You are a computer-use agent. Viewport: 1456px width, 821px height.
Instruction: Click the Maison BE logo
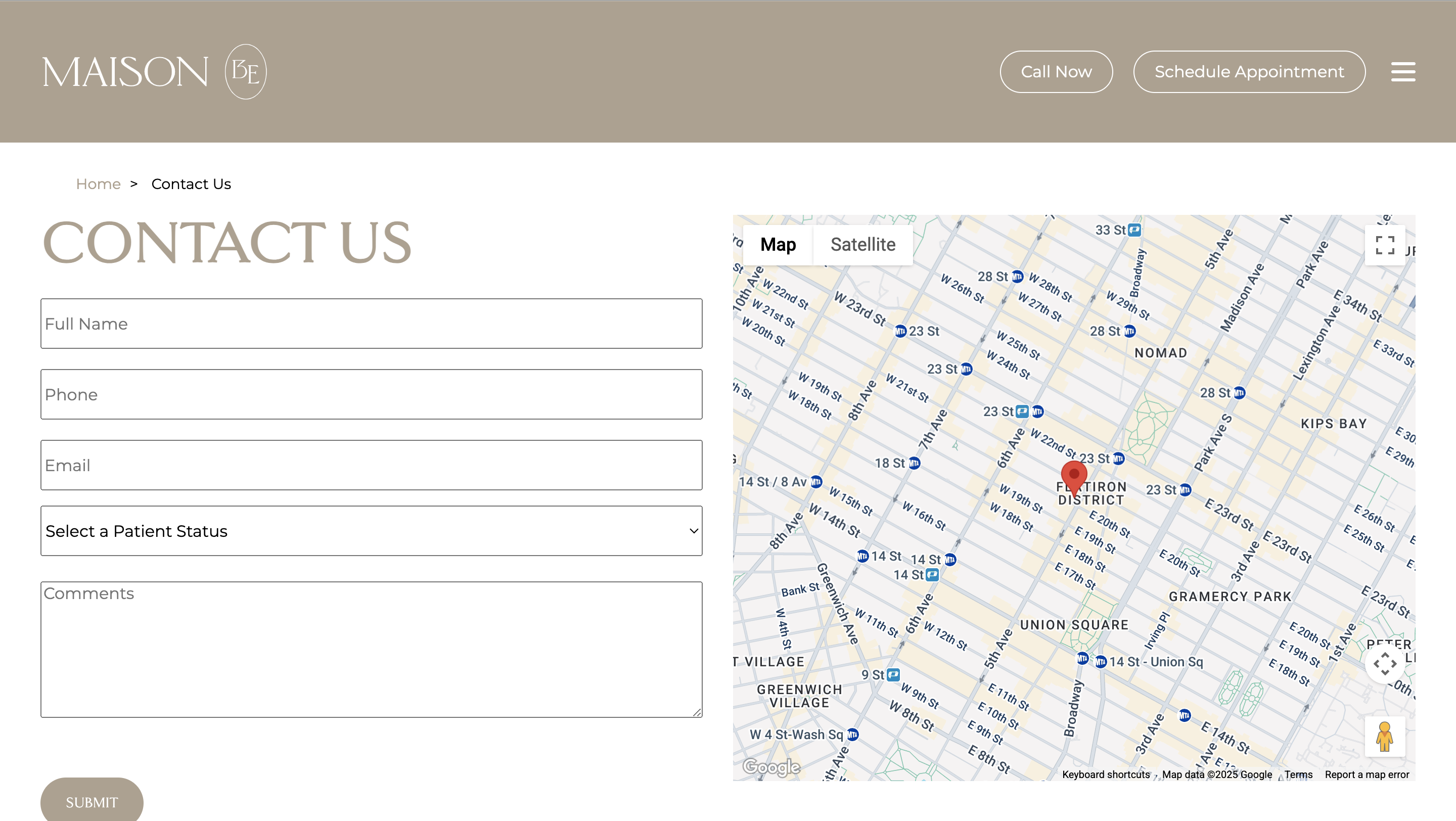point(154,72)
